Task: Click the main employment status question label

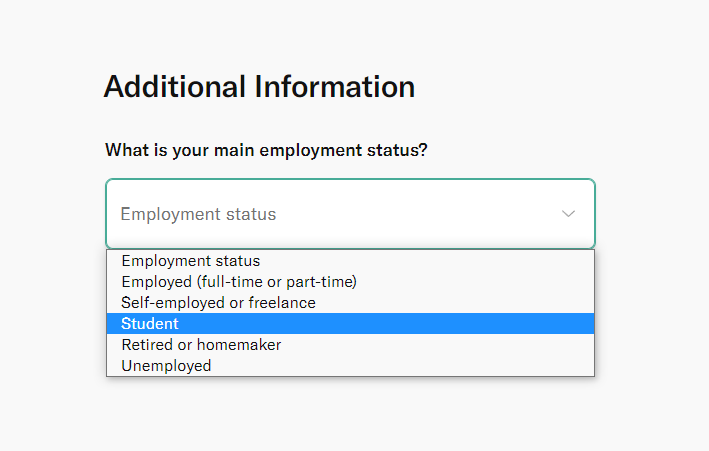Action: (266, 150)
